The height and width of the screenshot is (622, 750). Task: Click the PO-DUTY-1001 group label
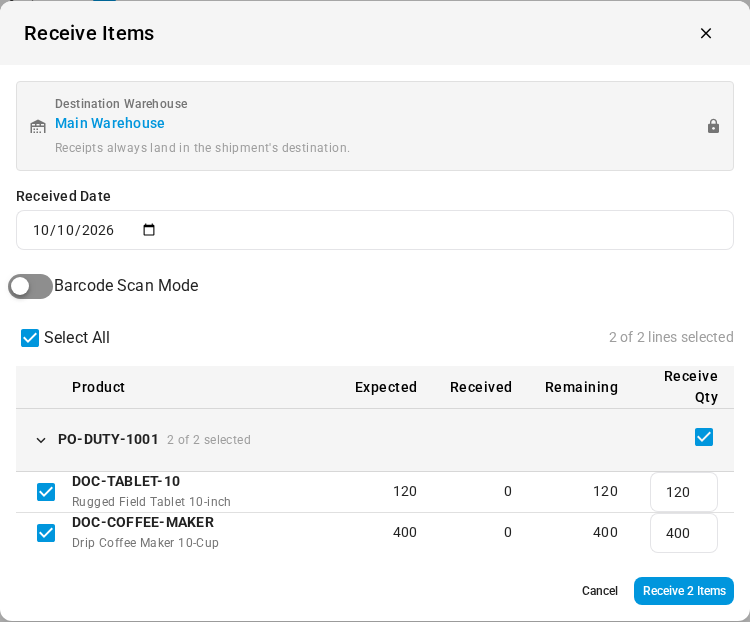point(108,439)
